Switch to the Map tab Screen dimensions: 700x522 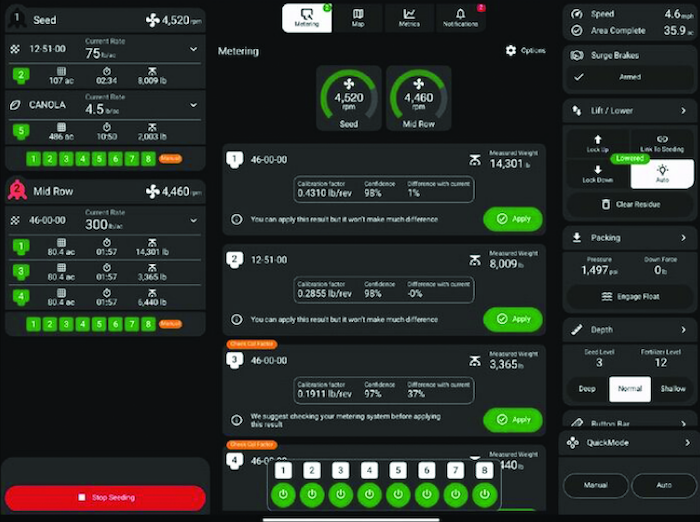coord(358,17)
